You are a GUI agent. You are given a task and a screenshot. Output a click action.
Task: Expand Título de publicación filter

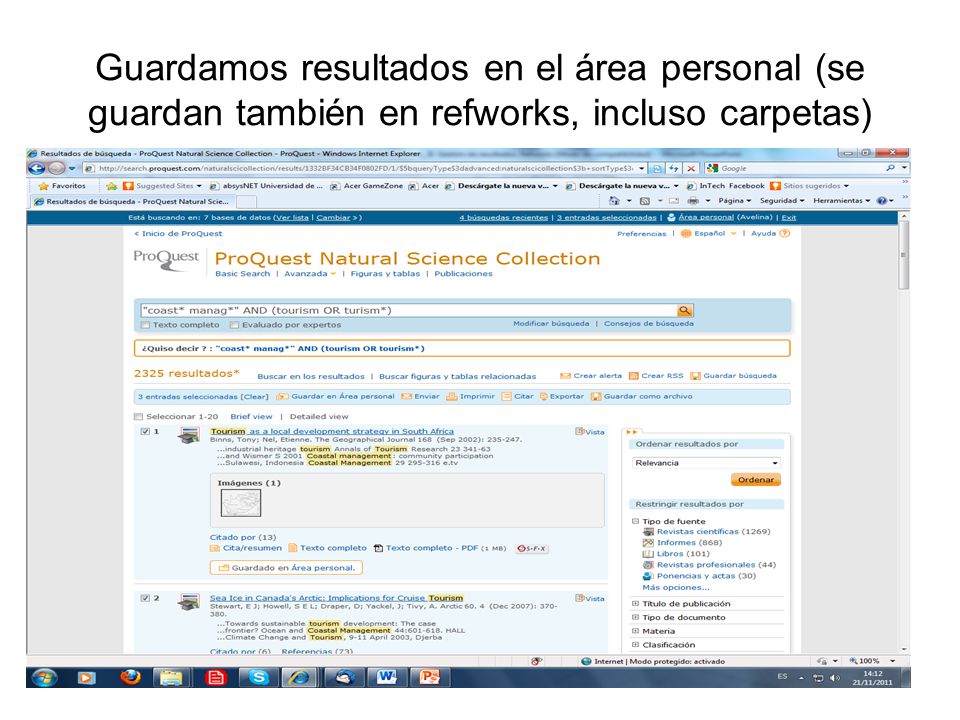coord(636,604)
